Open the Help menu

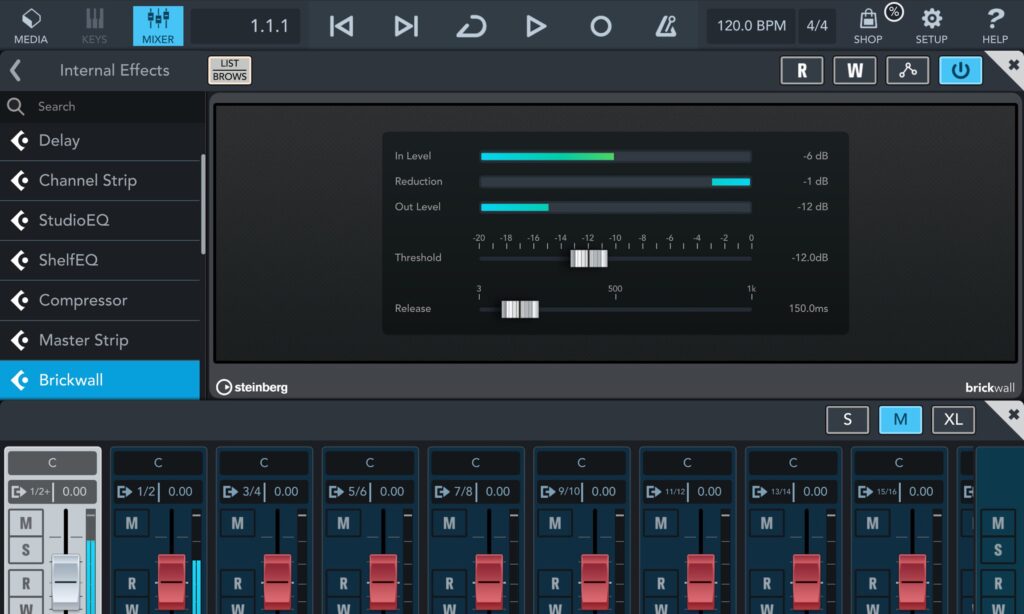tap(994, 24)
